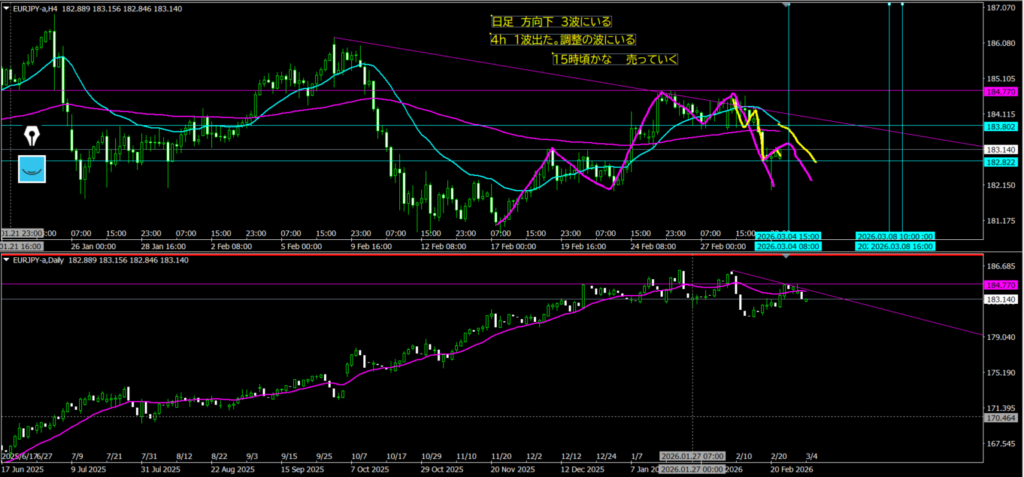
Task: Select the magenta 184.770 price label on H4 chart
Action: click(x=1001, y=92)
